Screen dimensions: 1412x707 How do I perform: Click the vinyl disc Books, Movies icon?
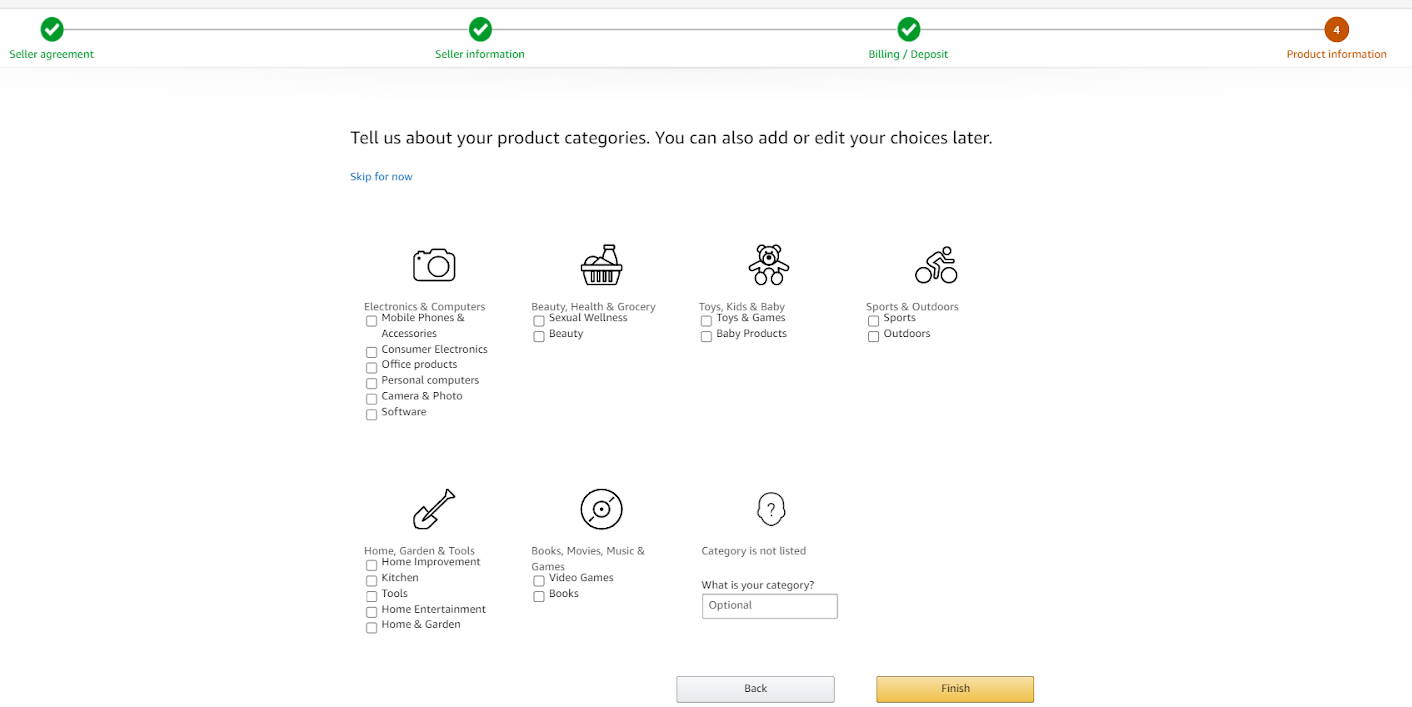[601, 509]
